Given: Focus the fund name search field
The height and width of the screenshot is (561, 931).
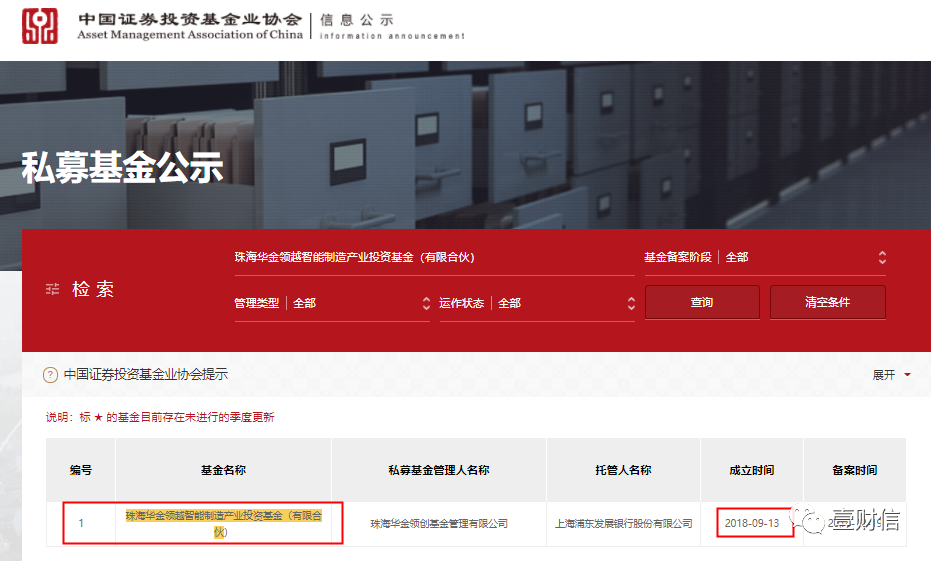Looking at the screenshot, I should [435, 258].
